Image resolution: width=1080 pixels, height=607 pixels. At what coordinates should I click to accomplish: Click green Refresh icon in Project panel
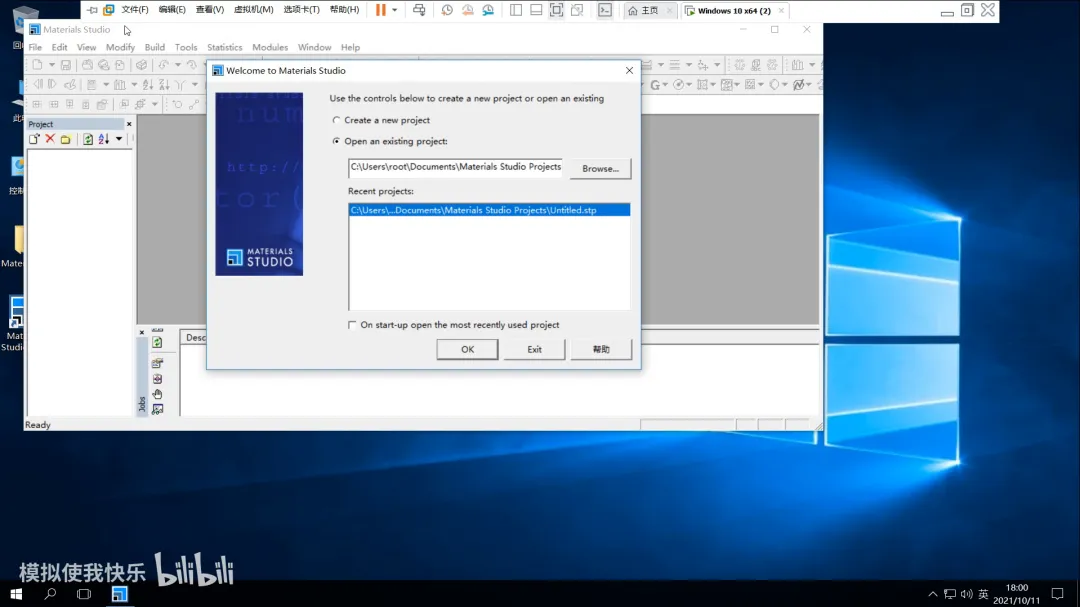[87, 139]
